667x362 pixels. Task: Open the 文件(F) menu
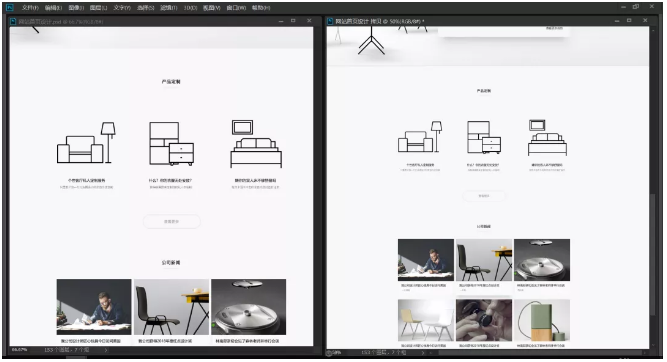click(30, 8)
